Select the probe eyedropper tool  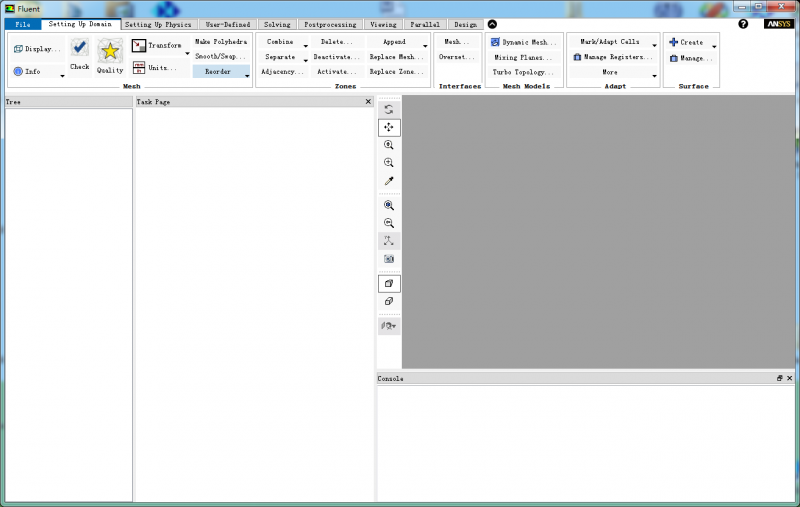[x=389, y=181]
